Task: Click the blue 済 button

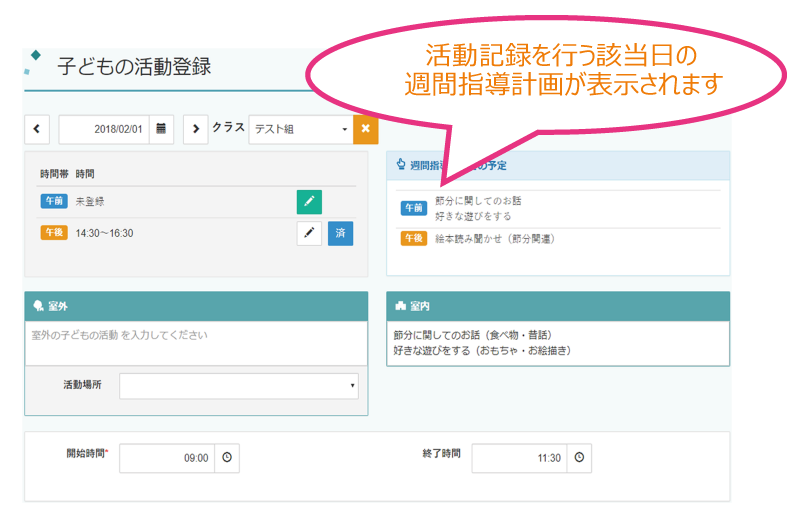Action: click(x=340, y=234)
